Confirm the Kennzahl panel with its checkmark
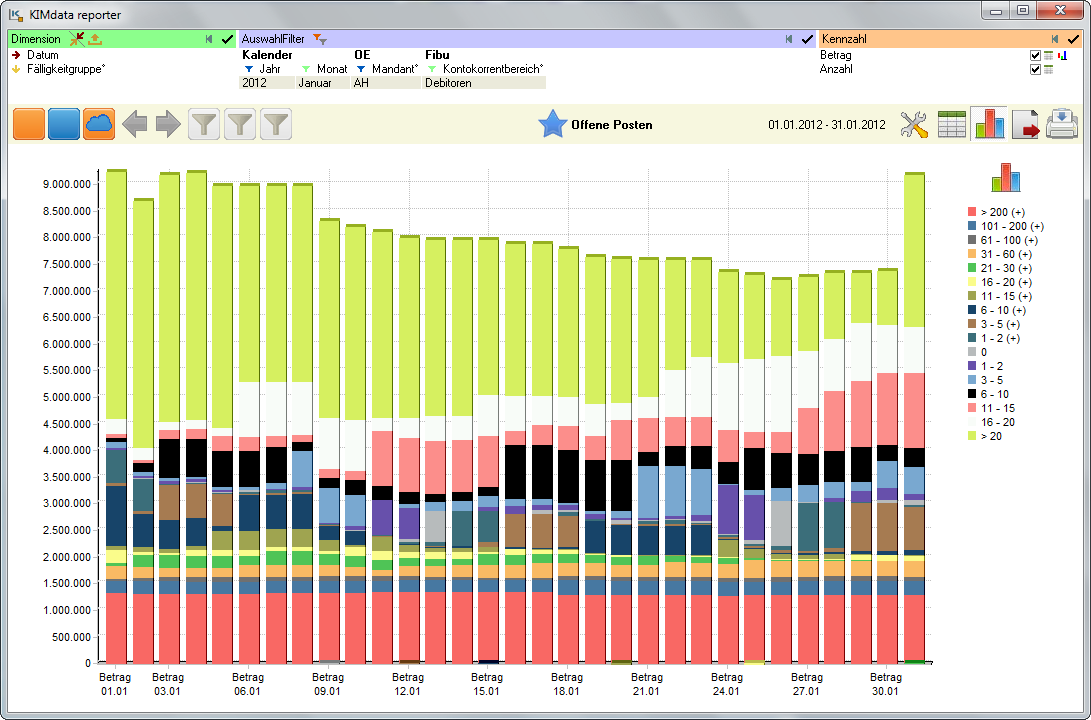The image size is (1091, 720). click(1073, 39)
